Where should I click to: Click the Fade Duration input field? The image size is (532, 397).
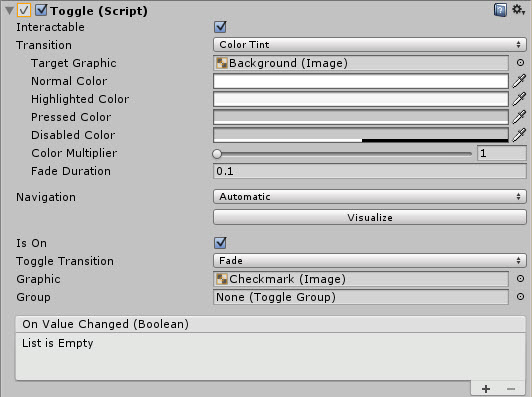click(369, 171)
